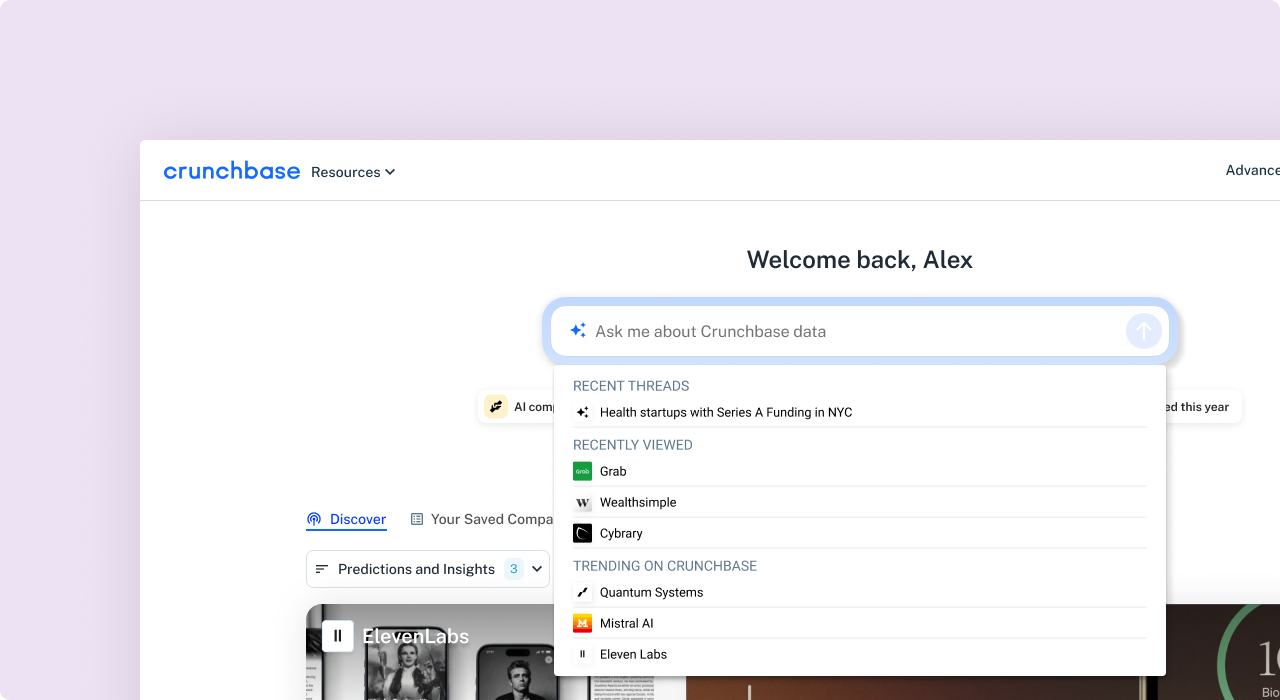
Task: Click the Wealthsimple W logo icon
Action: point(582,502)
